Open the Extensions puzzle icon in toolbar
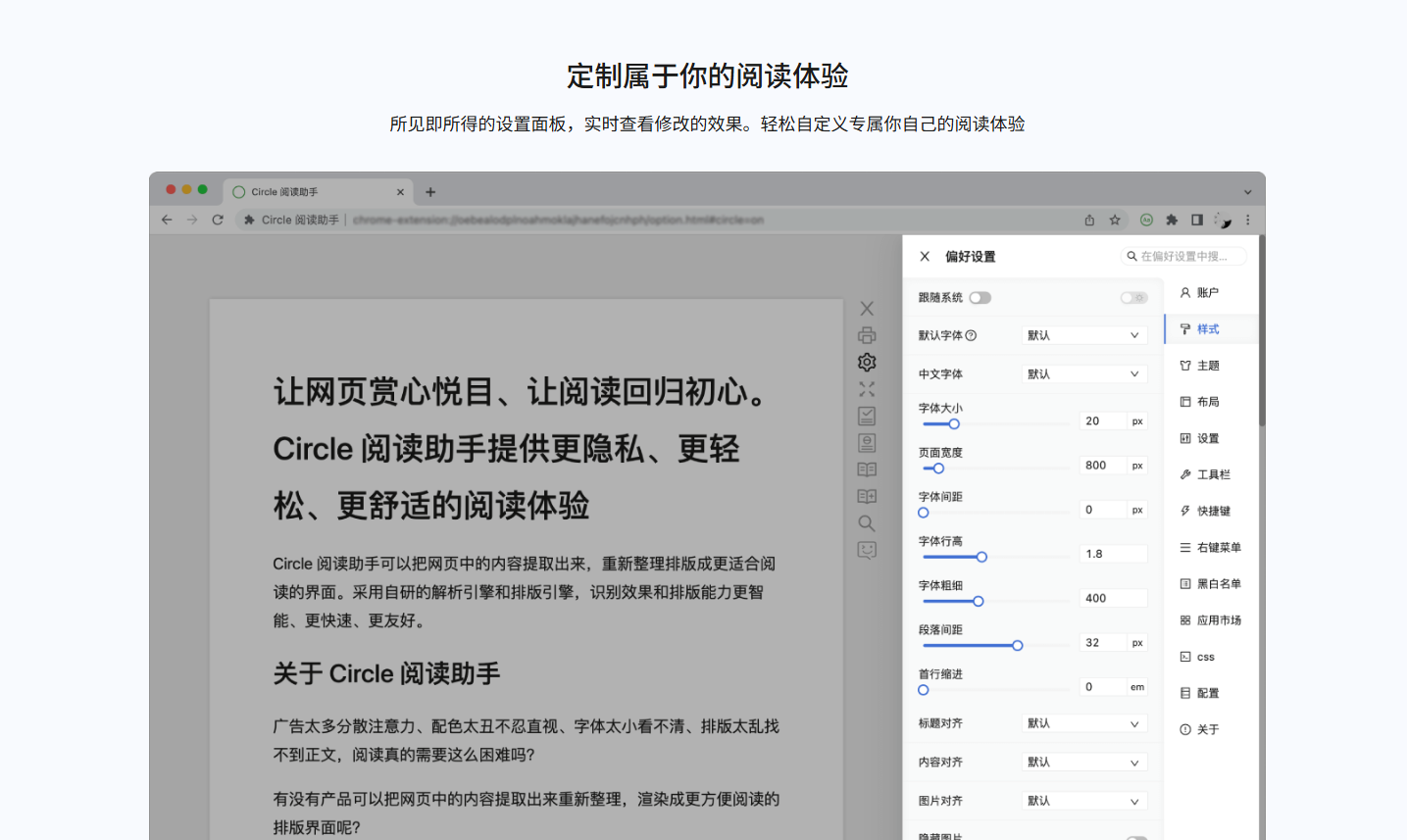 (x=1172, y=220)
